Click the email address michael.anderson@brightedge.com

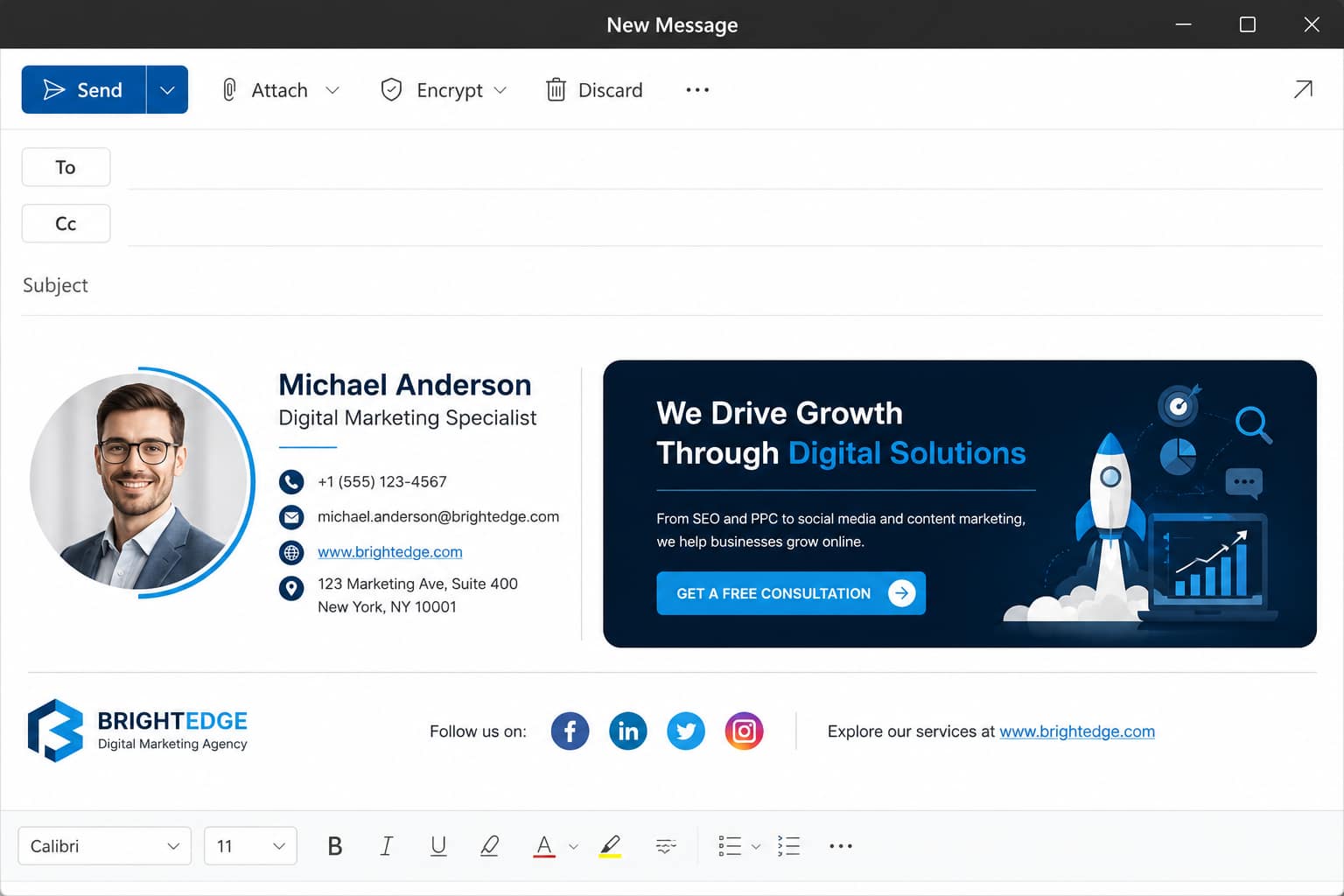(438, 516)
